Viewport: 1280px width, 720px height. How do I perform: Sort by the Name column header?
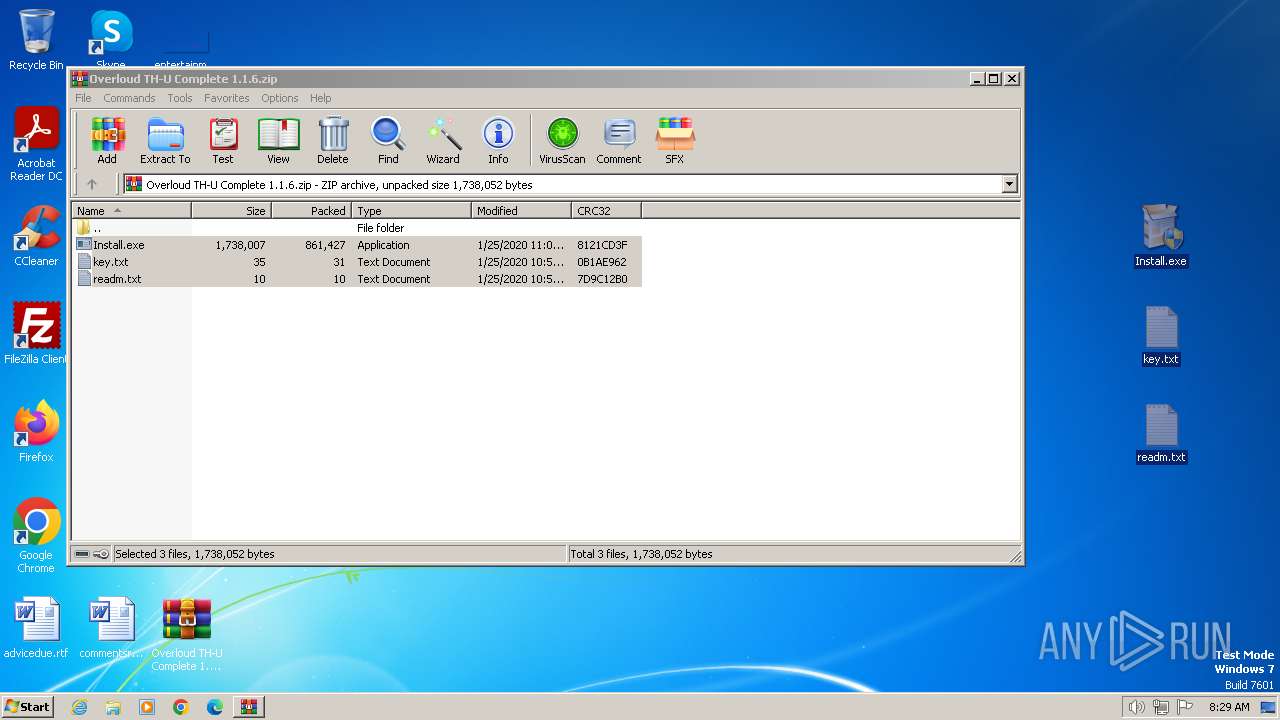click(131, 211)
